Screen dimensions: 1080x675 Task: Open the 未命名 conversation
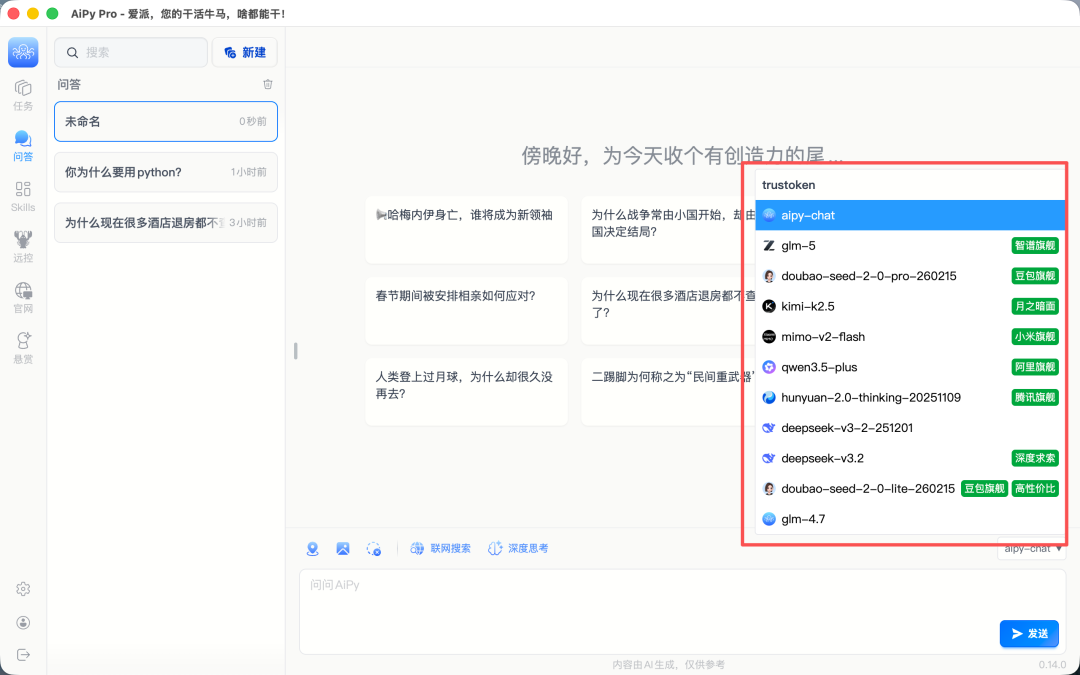[166, 121]
